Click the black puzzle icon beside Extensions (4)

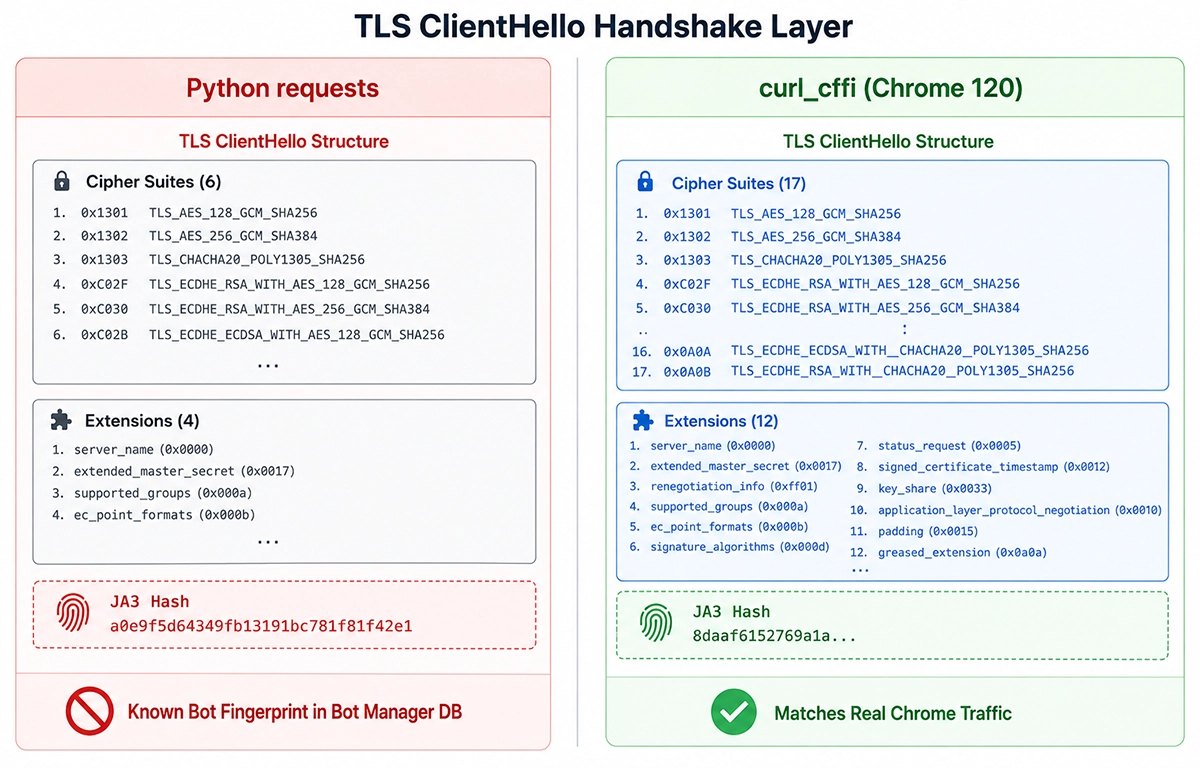tap(62, 420)
